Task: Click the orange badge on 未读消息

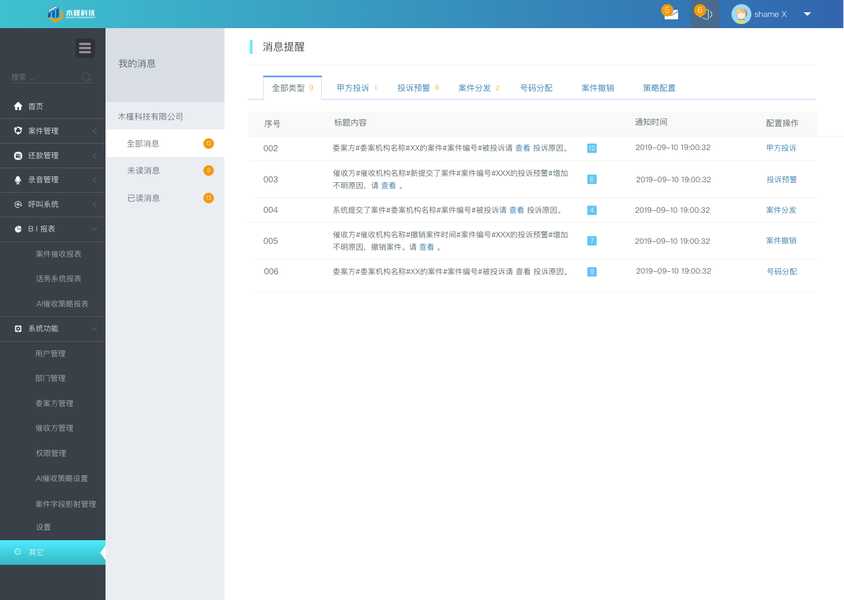Action: (208, 171)
